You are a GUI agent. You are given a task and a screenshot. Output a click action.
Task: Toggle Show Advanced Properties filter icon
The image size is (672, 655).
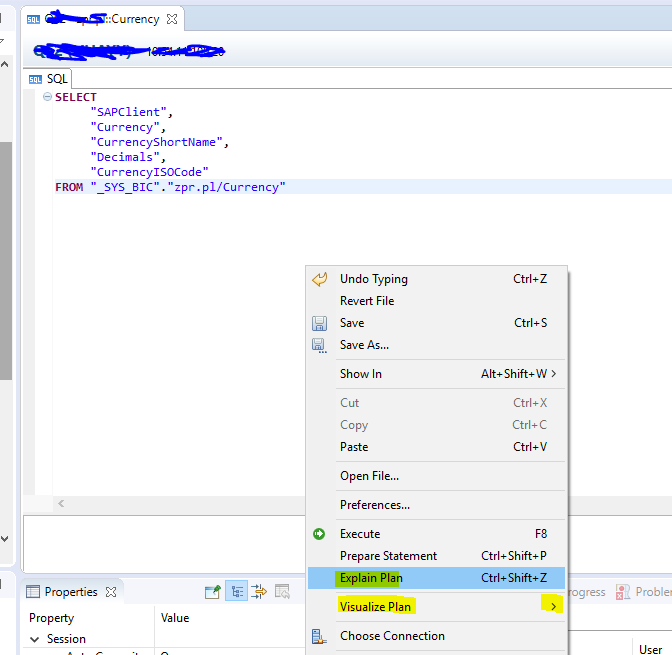[x=259, y=592]
